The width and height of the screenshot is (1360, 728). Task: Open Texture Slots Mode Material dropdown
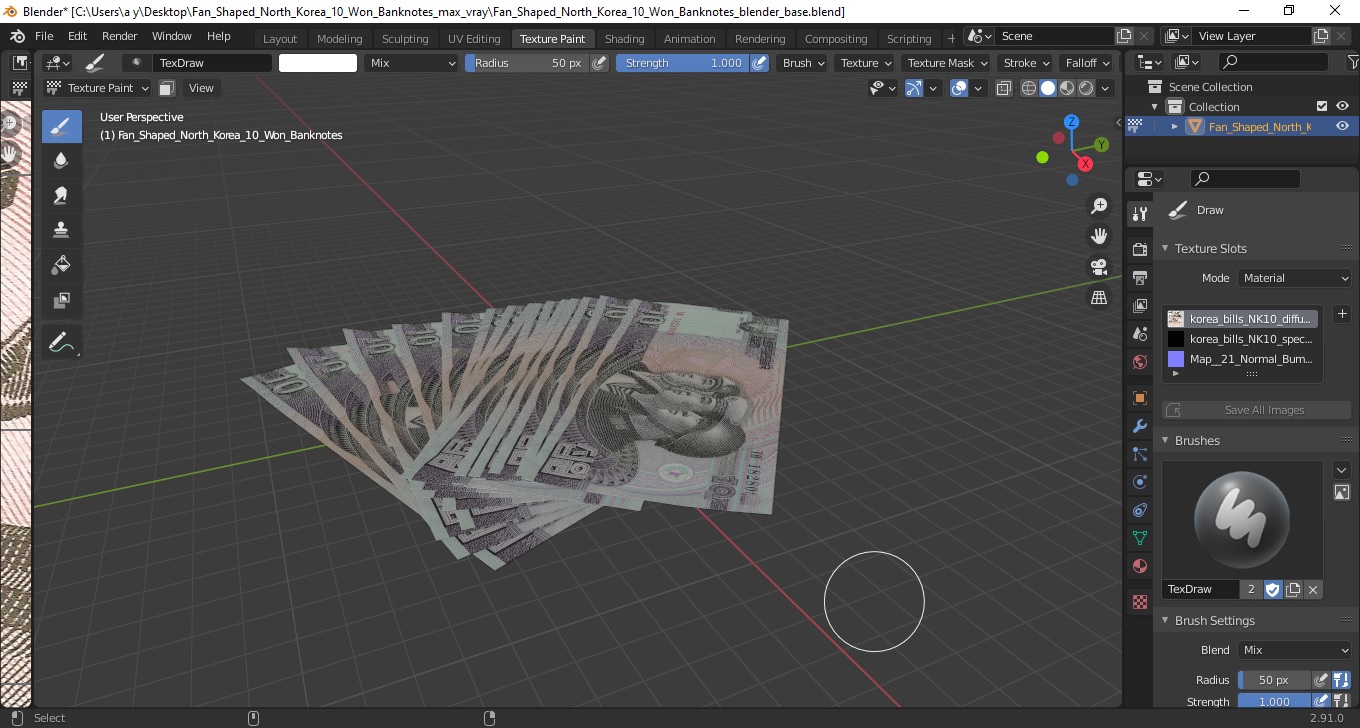tap(1295, 278)
